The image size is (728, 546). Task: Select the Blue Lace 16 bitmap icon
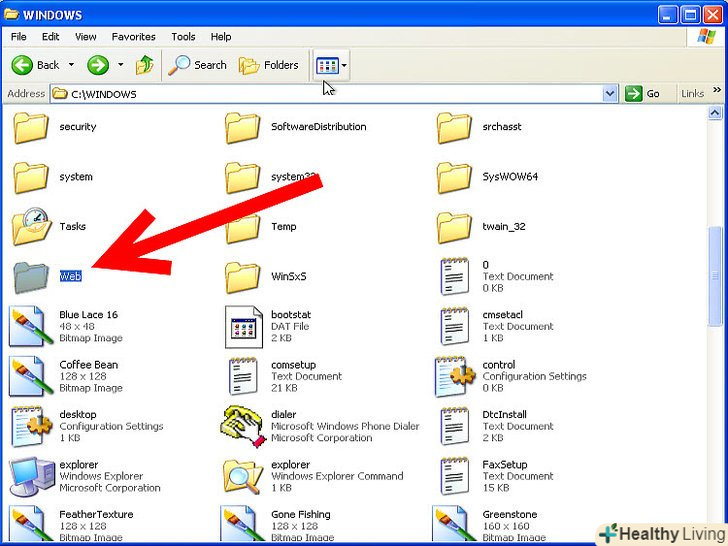point(30,326)
